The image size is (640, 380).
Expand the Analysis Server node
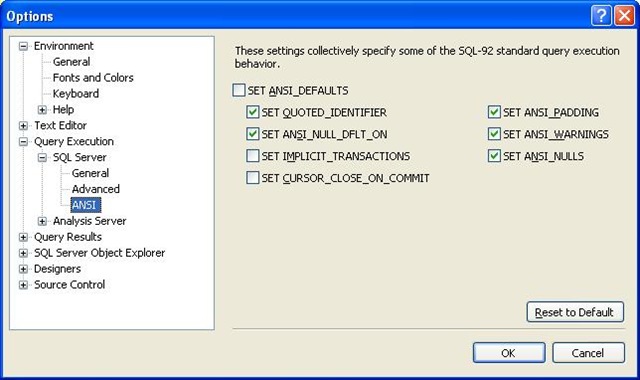(x=42, y=221)
